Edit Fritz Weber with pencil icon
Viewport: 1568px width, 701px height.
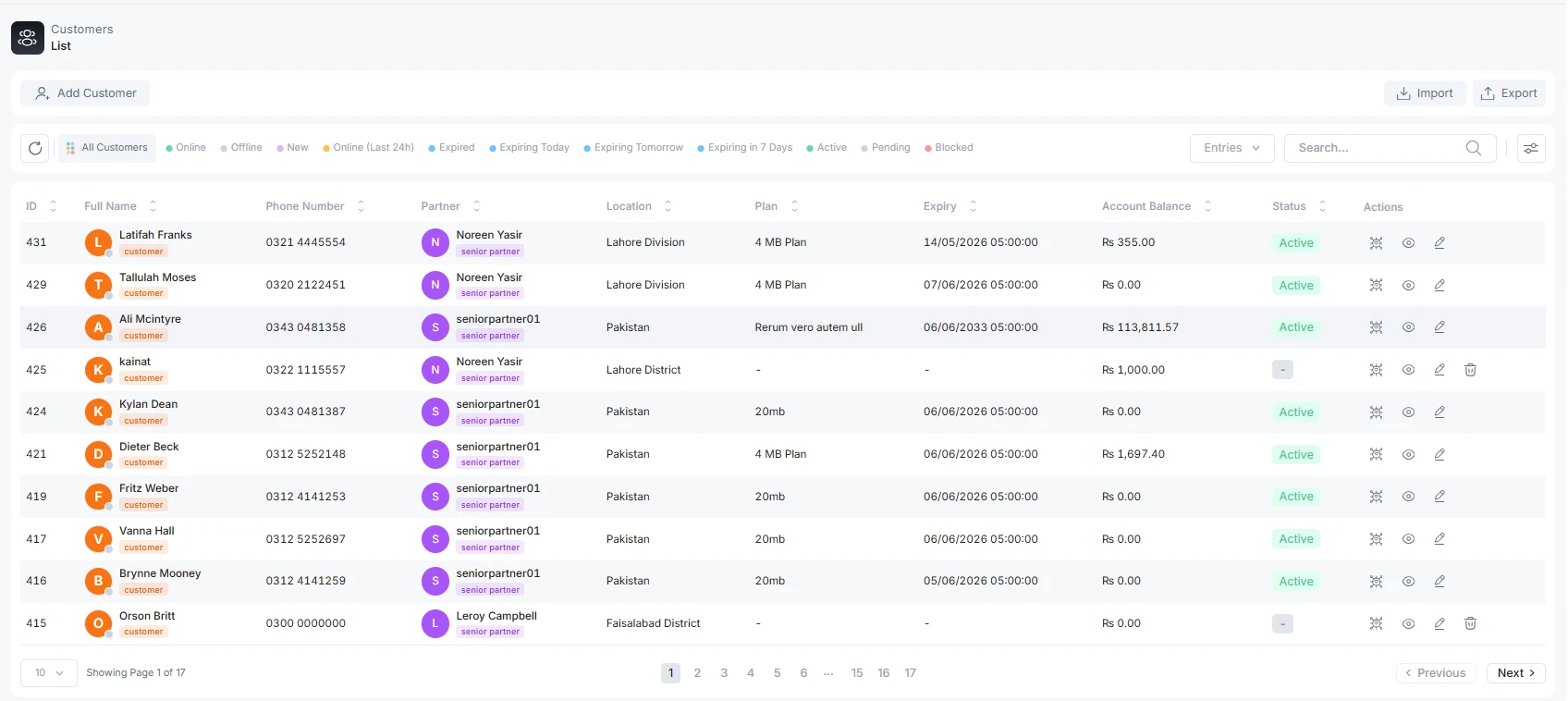pyautogui.click(x=1439, y=497)
